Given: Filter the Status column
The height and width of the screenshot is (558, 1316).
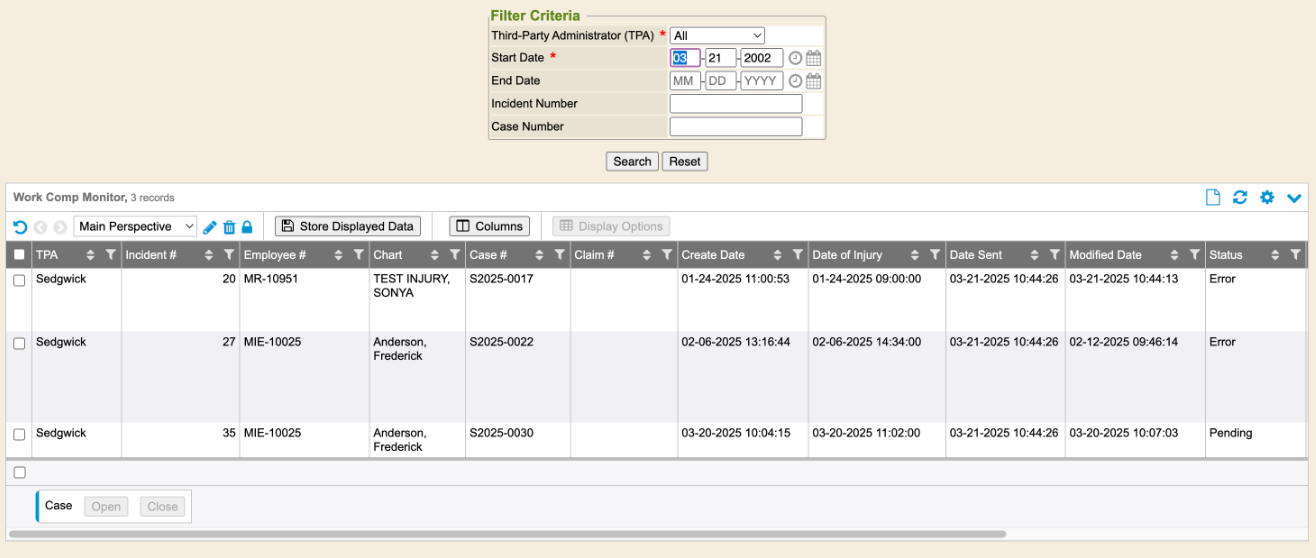Looking at the screenshot, I should [1296, 255].
